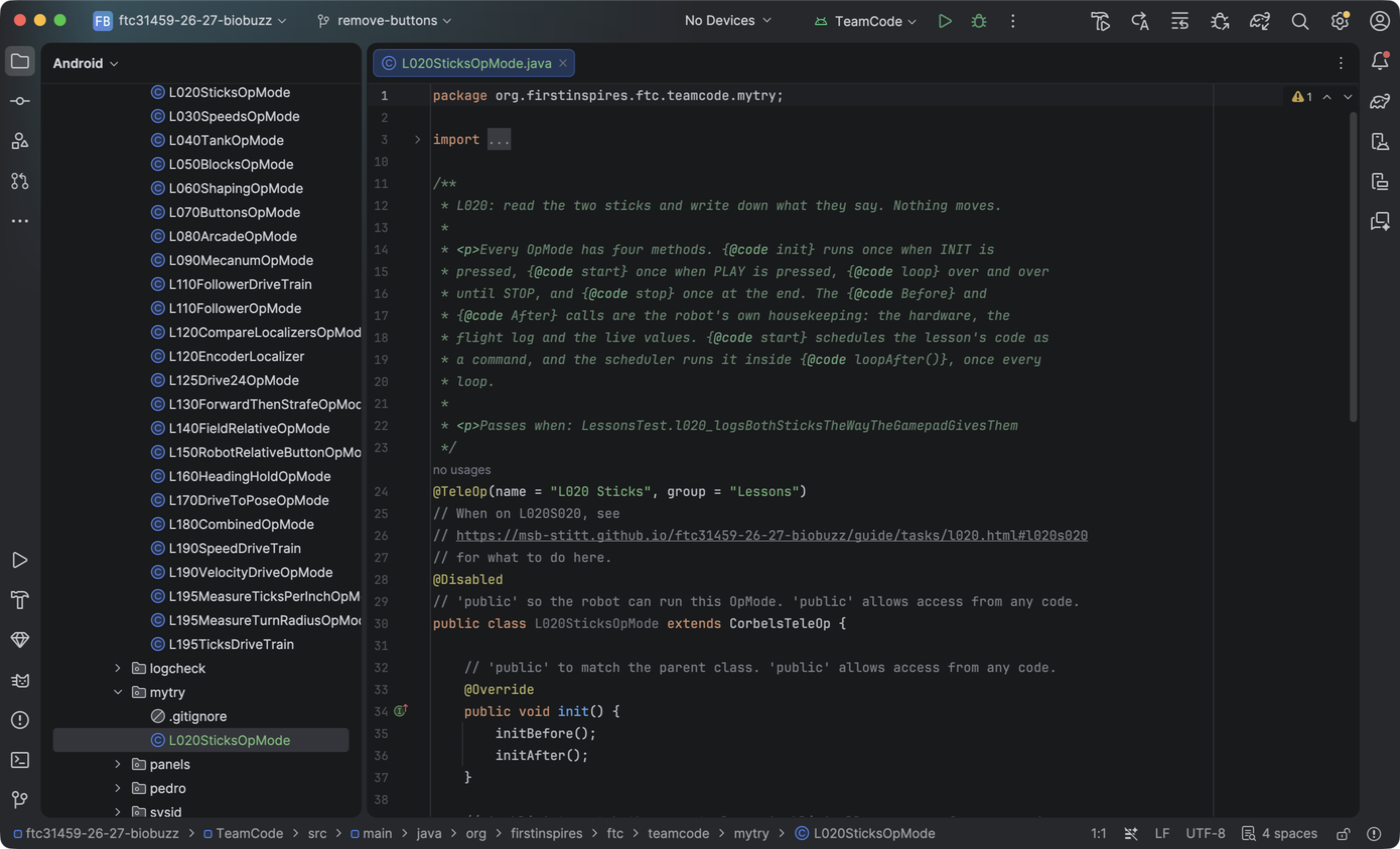Image resolution: width=1400 pixels, height=849 pixels.
Task: Open the remove-buttons branch dropdown
Action: 384,21
